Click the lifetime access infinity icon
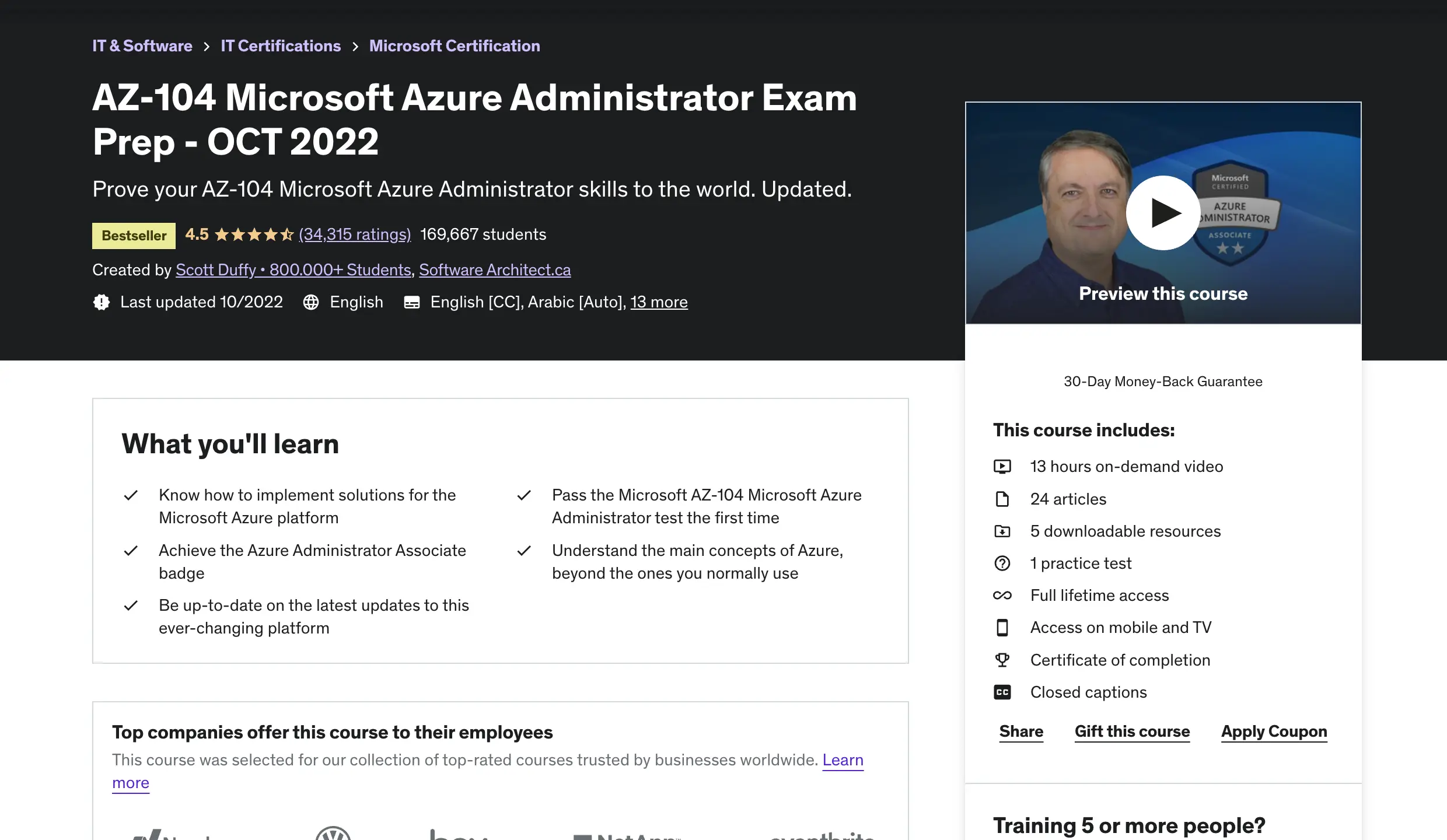The width and height of the screenshot is (1447, 840). [1002, 596]
